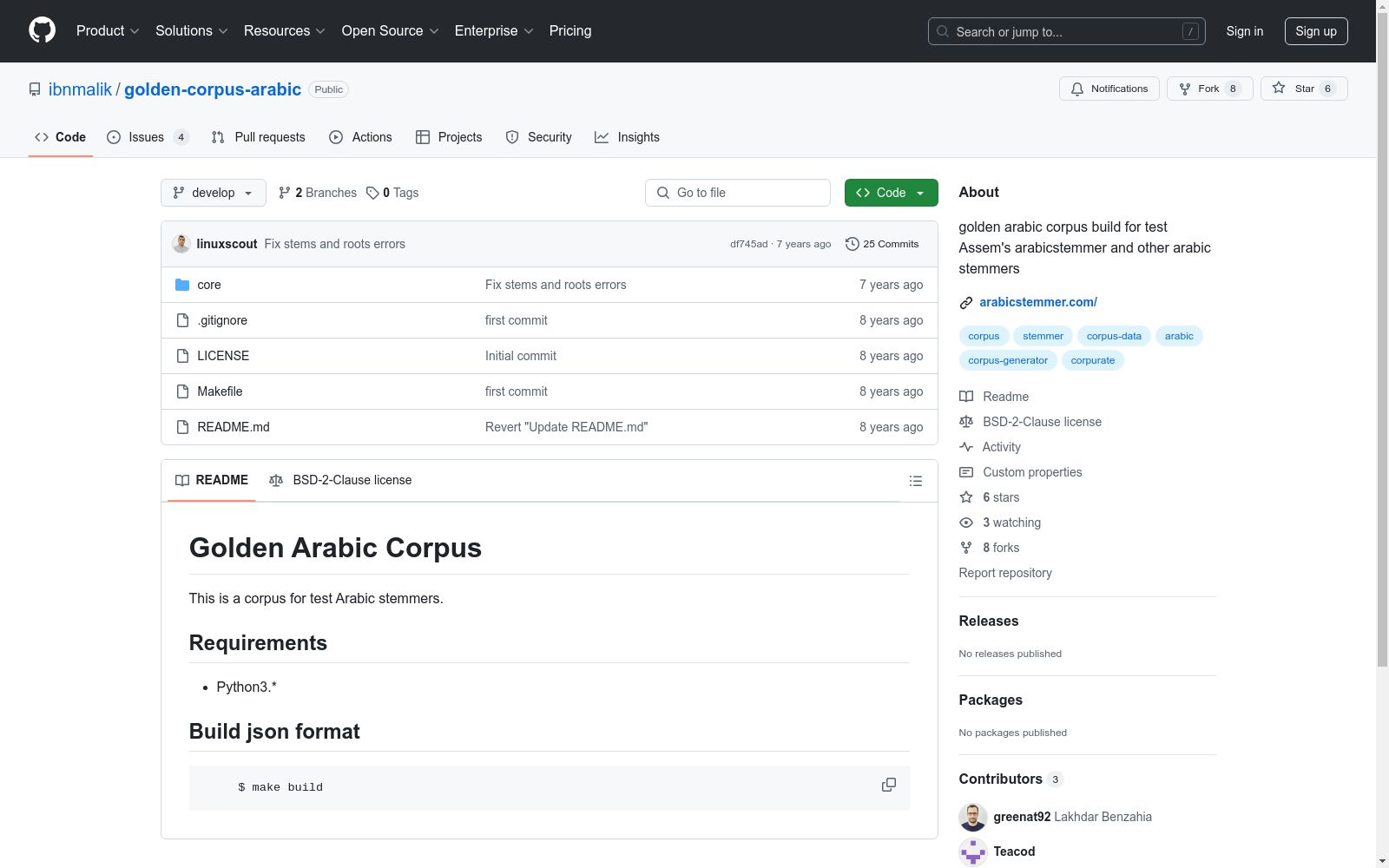Open the Pull requests tab
This screenshot has width=1389, height=868.
tap(258, 137)
